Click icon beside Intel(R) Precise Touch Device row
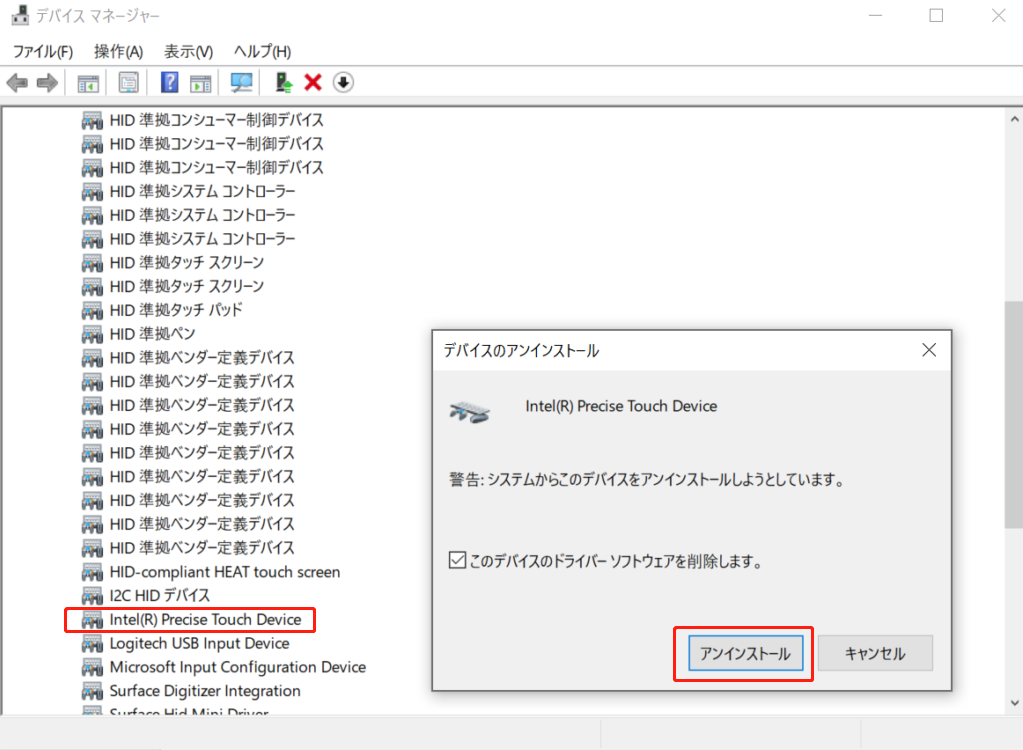The width and height of the screenshot is (1023, 750). click(x=92, y=620)
